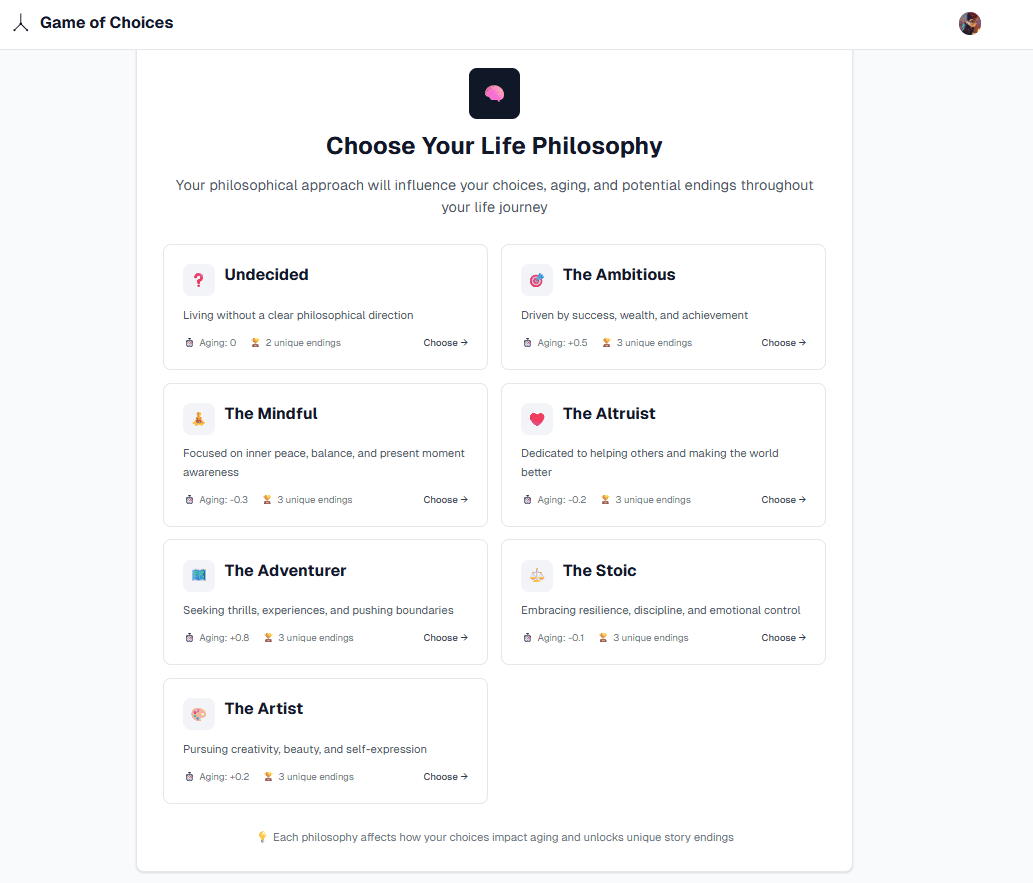Choose The Stoic philosophy
Viewport: 1033px width, 883px height.
783,638
